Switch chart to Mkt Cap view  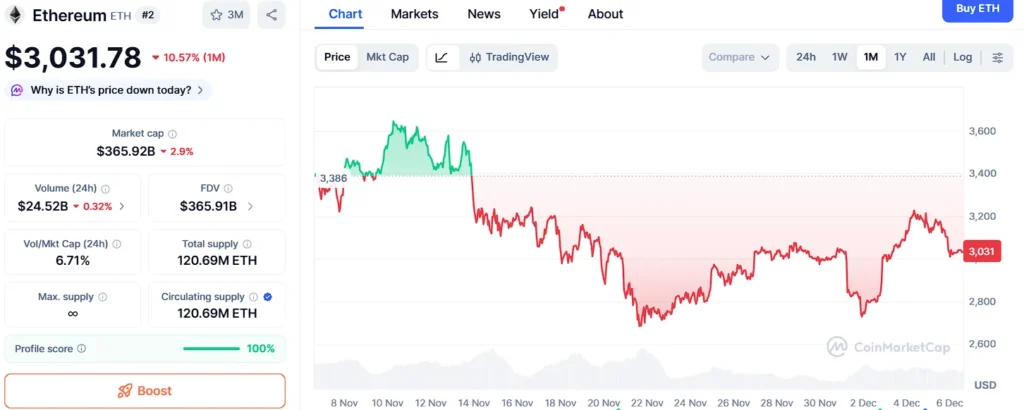click(387, 57)
